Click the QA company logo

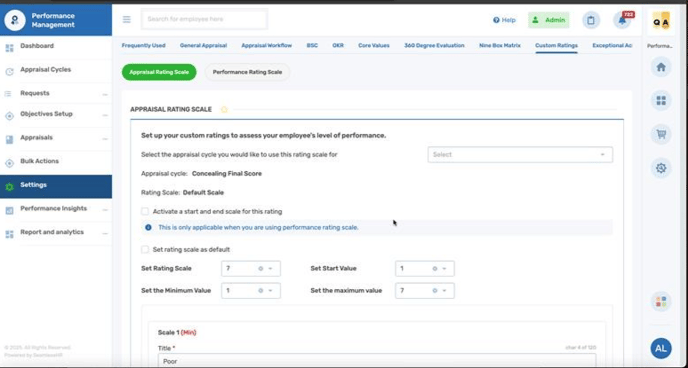pyautogui.click(x=661, y=21)
